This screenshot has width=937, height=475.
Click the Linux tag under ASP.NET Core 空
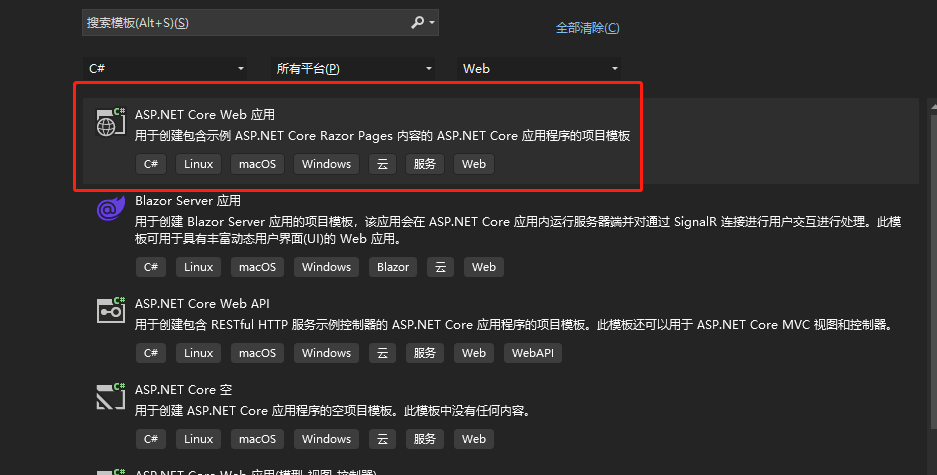tap(198, 439)
